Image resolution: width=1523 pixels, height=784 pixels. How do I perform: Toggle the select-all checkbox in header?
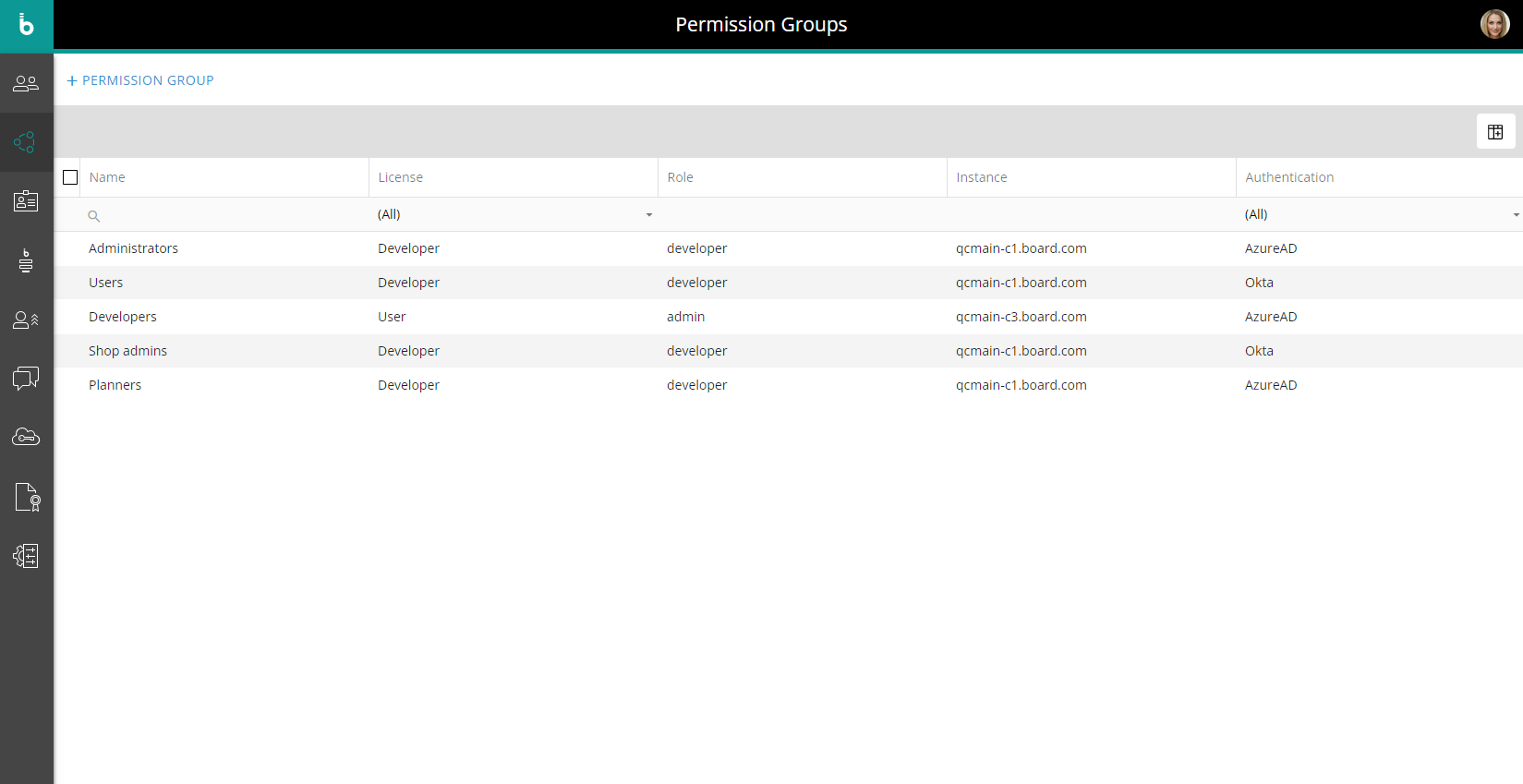coord(70,177)
